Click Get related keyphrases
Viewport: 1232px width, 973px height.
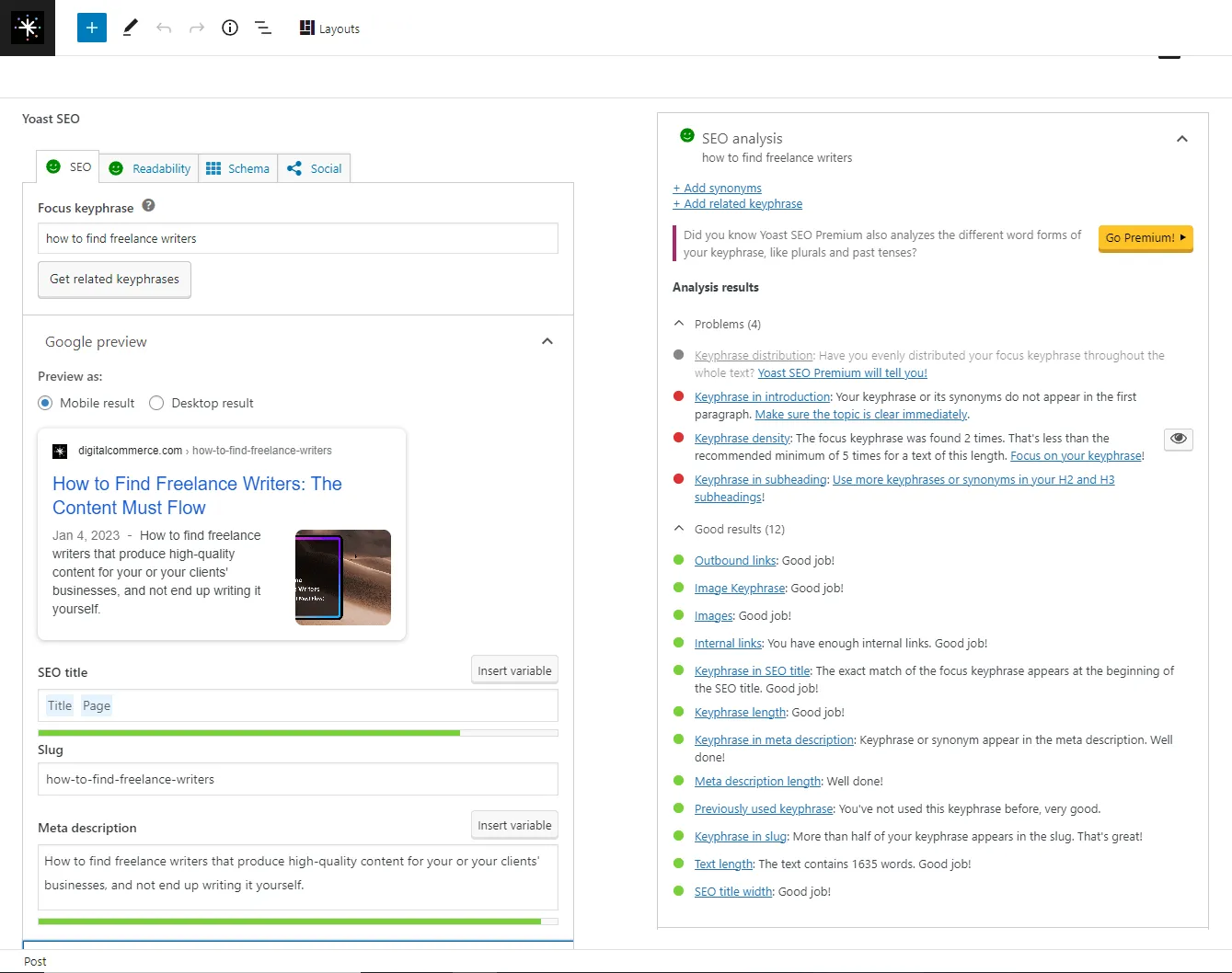pos(114,279)
